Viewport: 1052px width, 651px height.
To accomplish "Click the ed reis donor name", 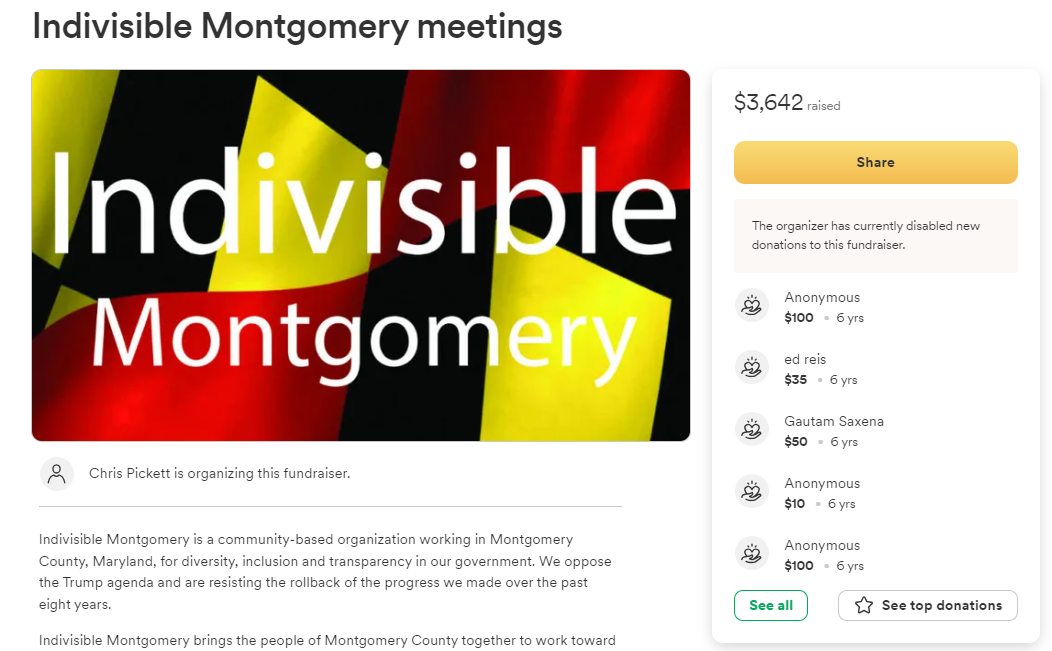I will point(805,359).
